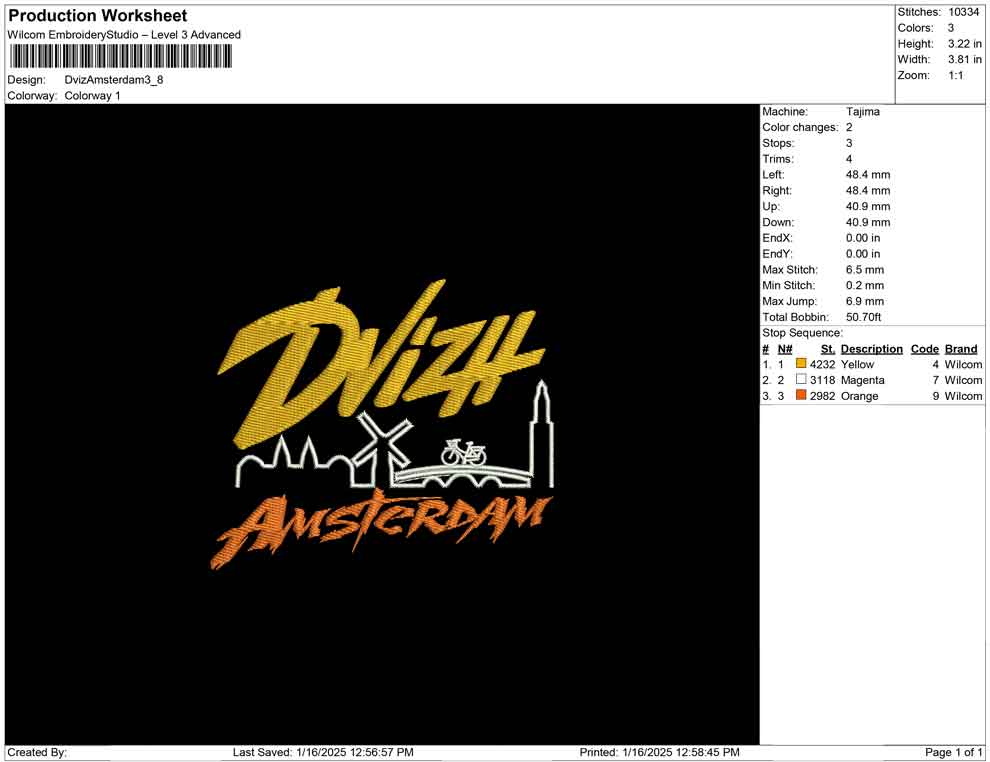
Task: Click the 'Right:' label
Action: pos(777,191)
